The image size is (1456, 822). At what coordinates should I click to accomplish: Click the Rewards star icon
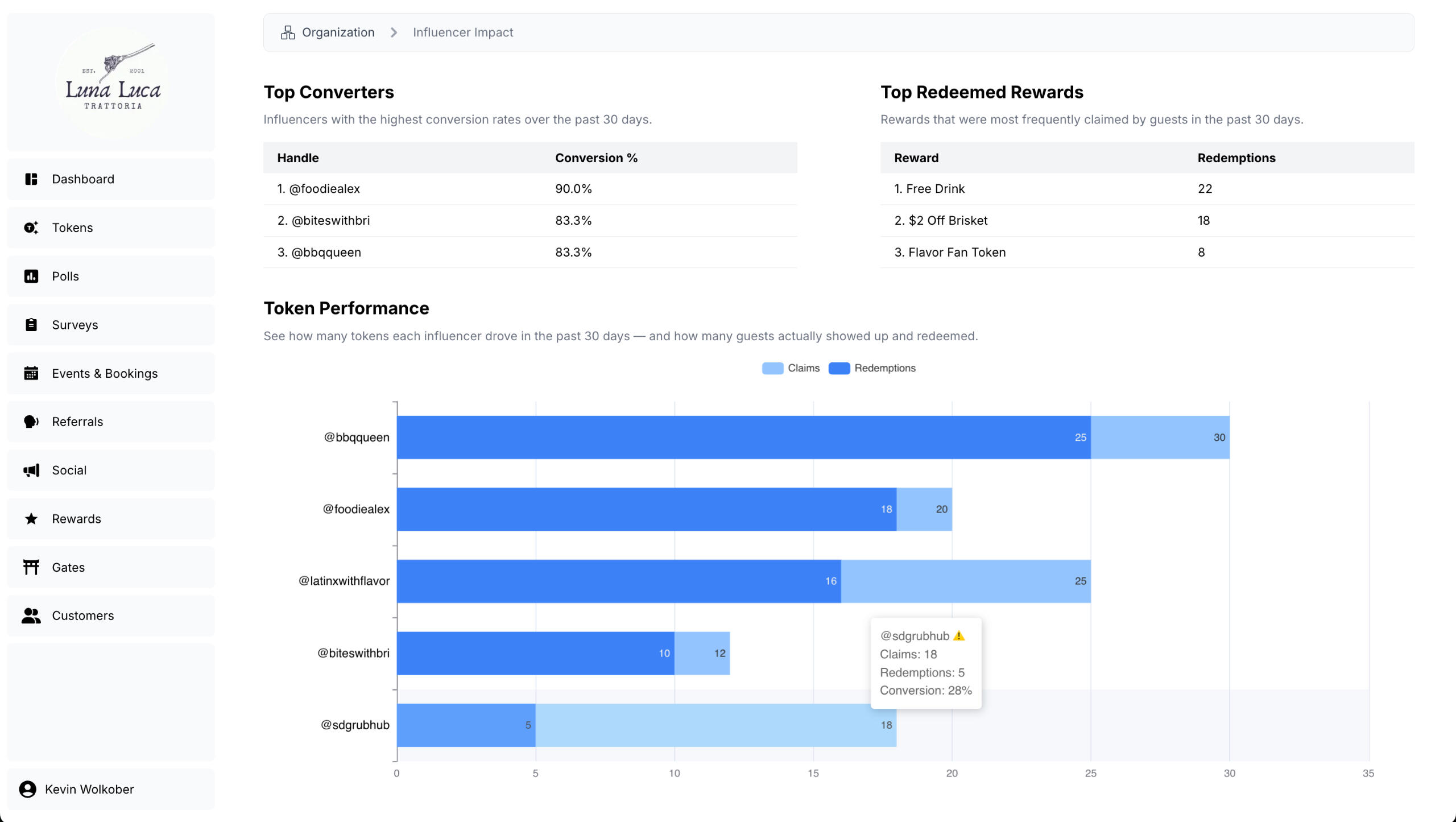[31, 519]
